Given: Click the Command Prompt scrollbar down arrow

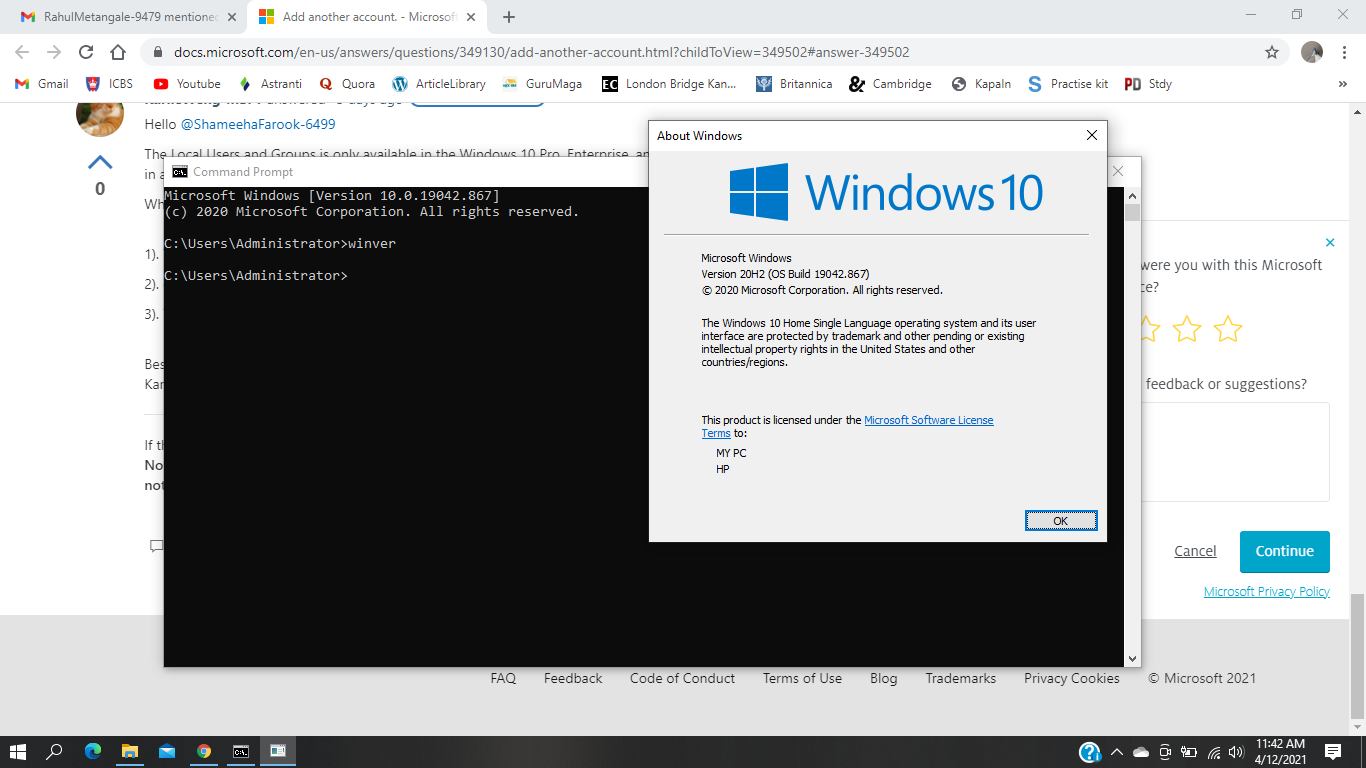Looking at the screenshot, I should point(1133,659).
